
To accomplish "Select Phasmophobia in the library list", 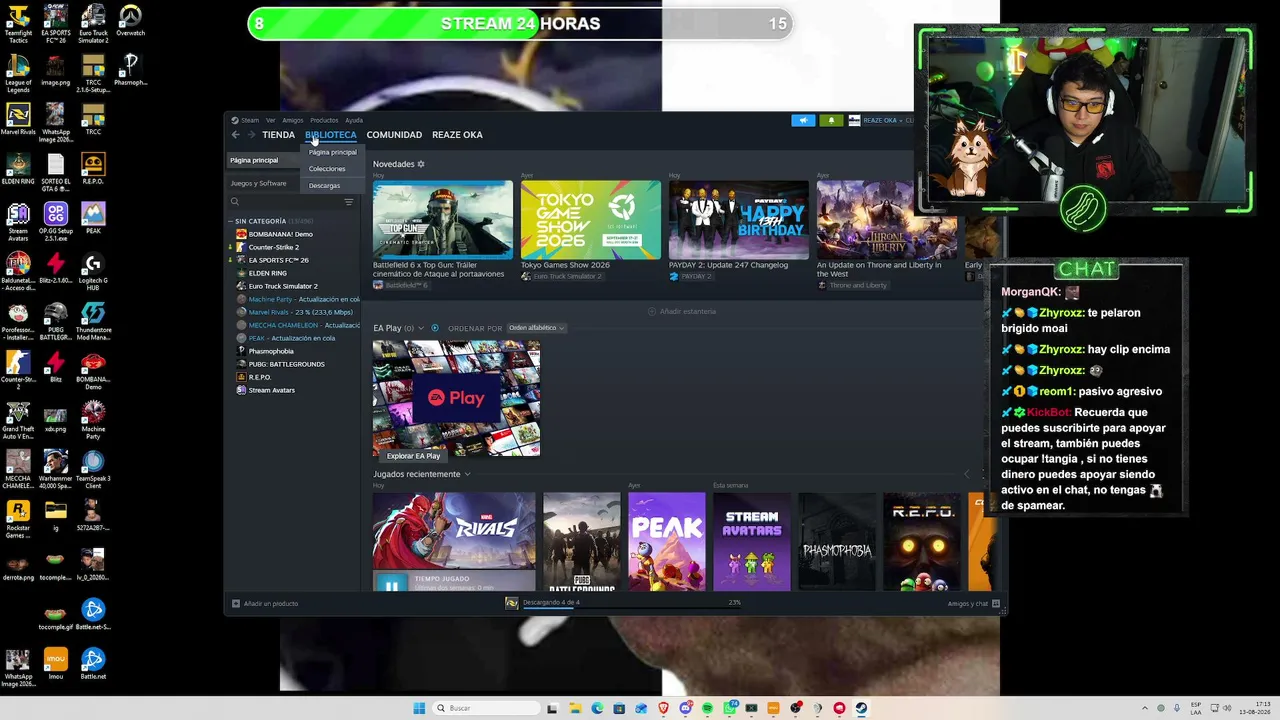I will coord(270,351).
